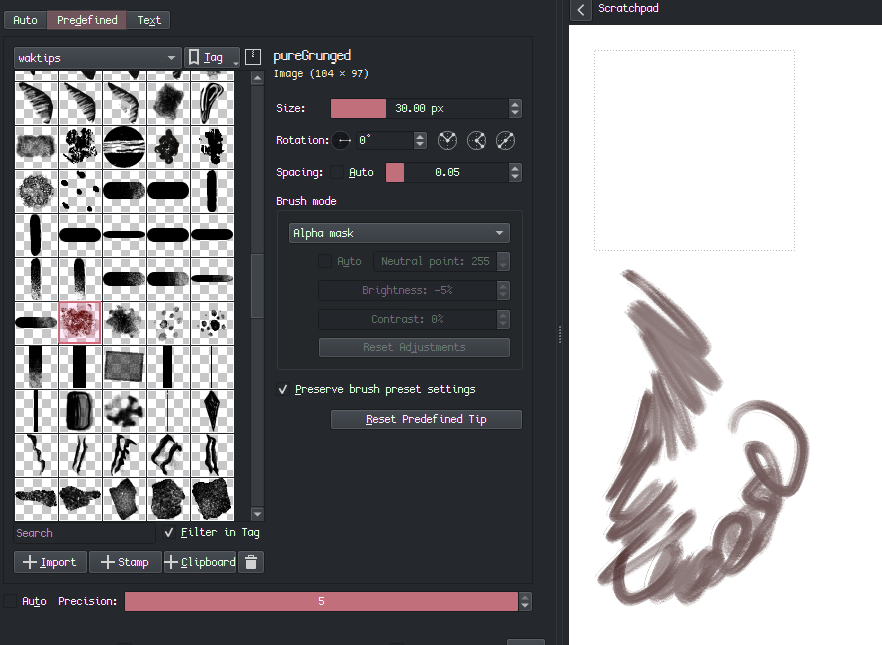Image resolution: width=882 pixels, height=645 pixels.
Task: Increase size with the up stepper arrow
Action: point(515,103)
